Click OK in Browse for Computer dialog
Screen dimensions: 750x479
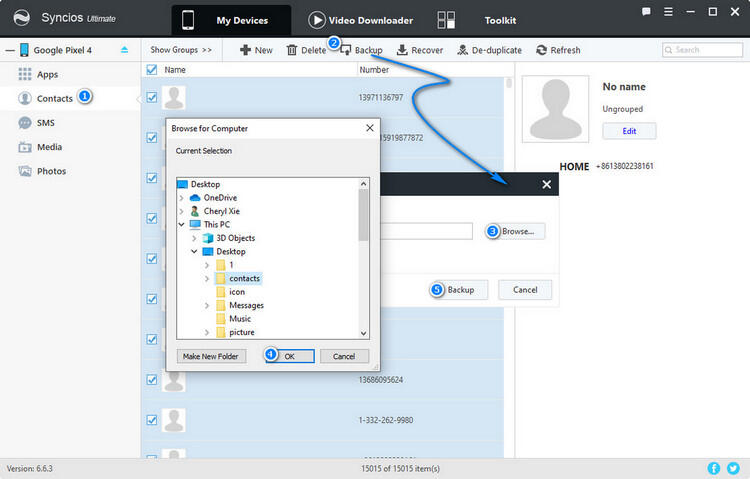point(289,356)
